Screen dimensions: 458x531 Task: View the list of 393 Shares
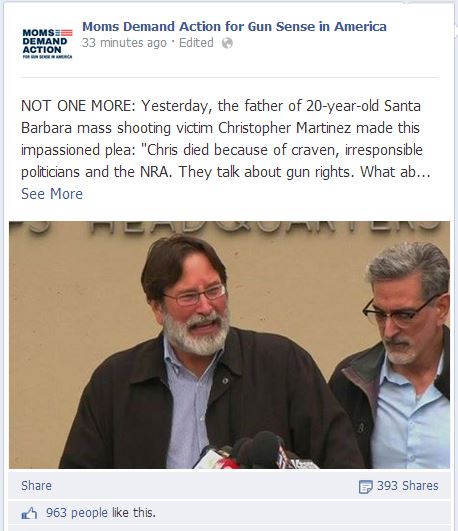tap(408, 486)
